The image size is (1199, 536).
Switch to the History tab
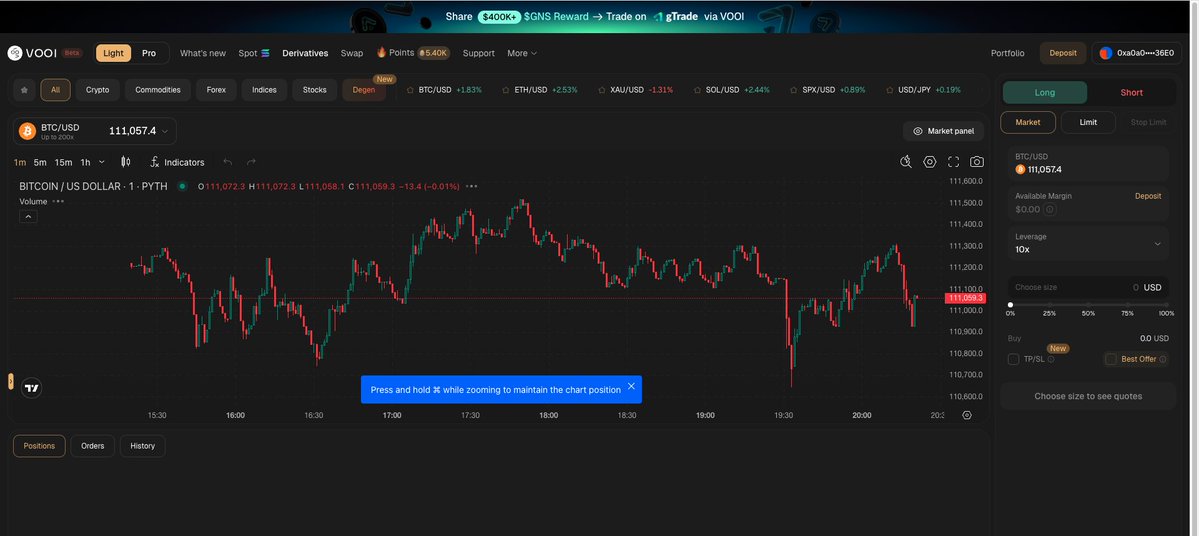142,446
